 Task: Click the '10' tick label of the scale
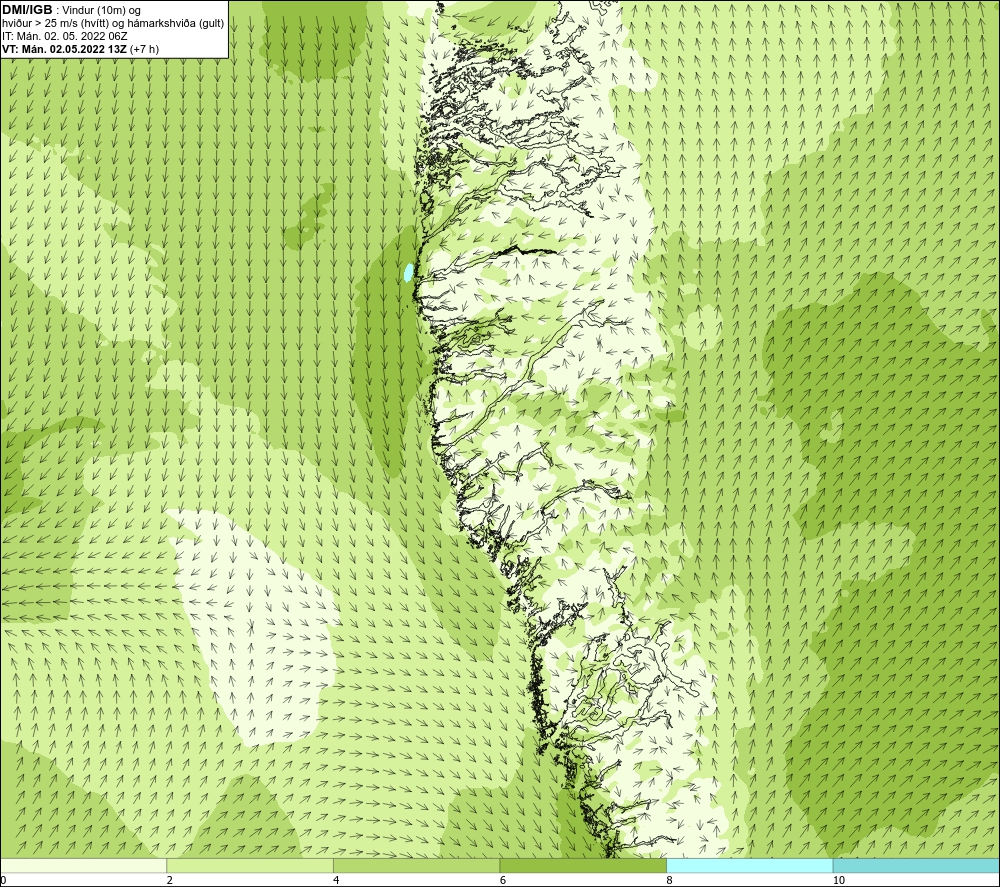click(839, 880)
